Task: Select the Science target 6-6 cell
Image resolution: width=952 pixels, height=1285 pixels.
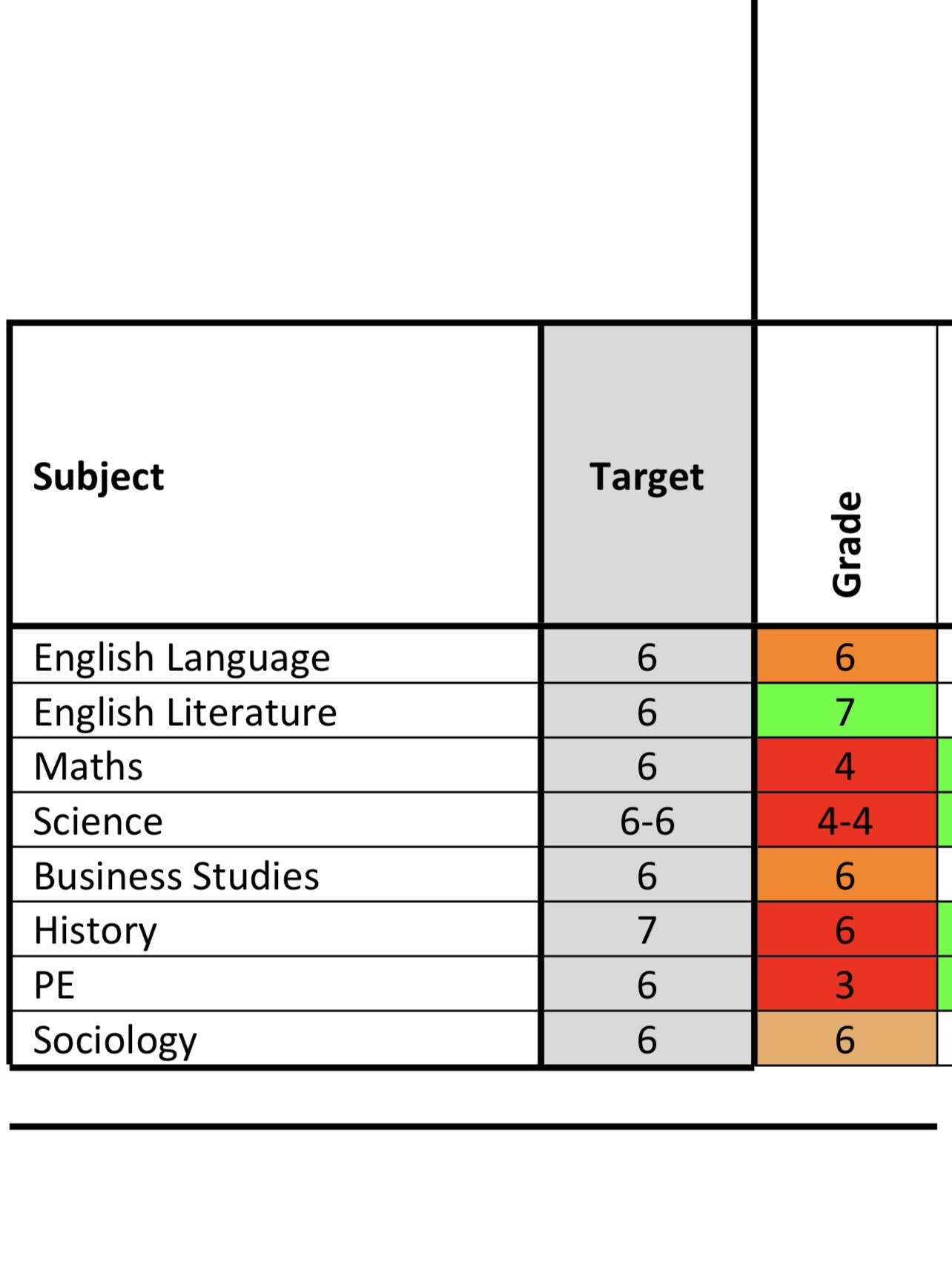Action: [x=647, y=820]
